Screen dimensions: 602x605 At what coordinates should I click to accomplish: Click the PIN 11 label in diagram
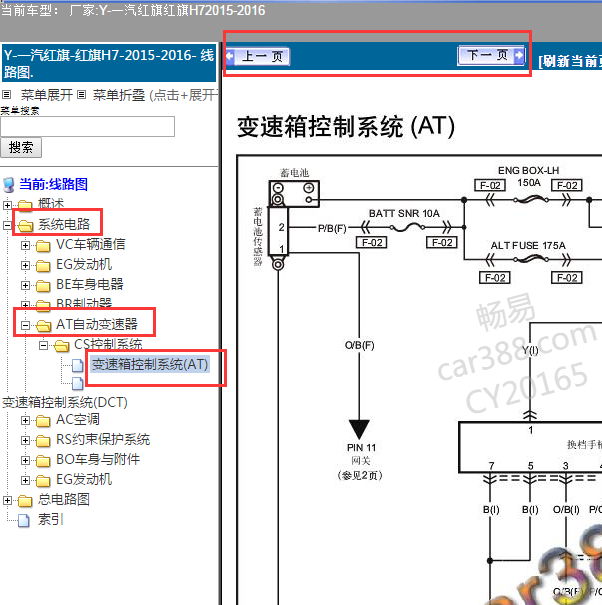(x=361, y=448)
